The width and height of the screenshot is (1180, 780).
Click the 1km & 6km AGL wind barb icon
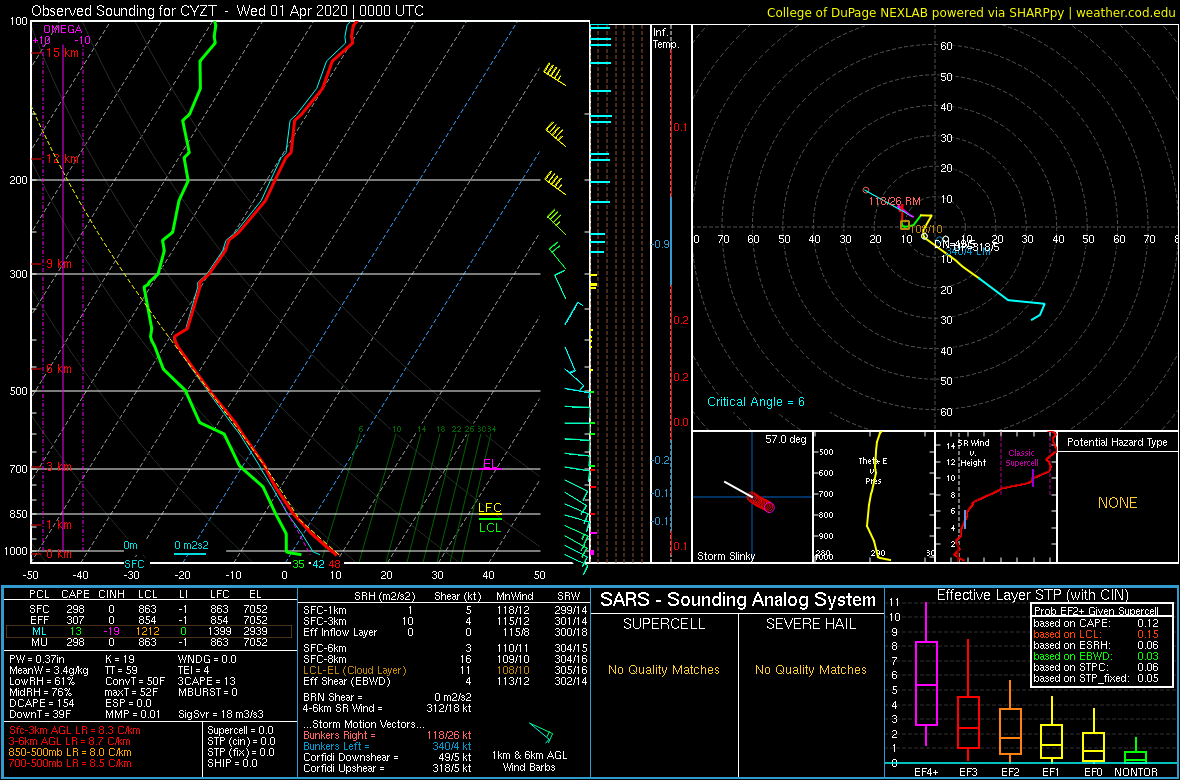coord(541,733)
